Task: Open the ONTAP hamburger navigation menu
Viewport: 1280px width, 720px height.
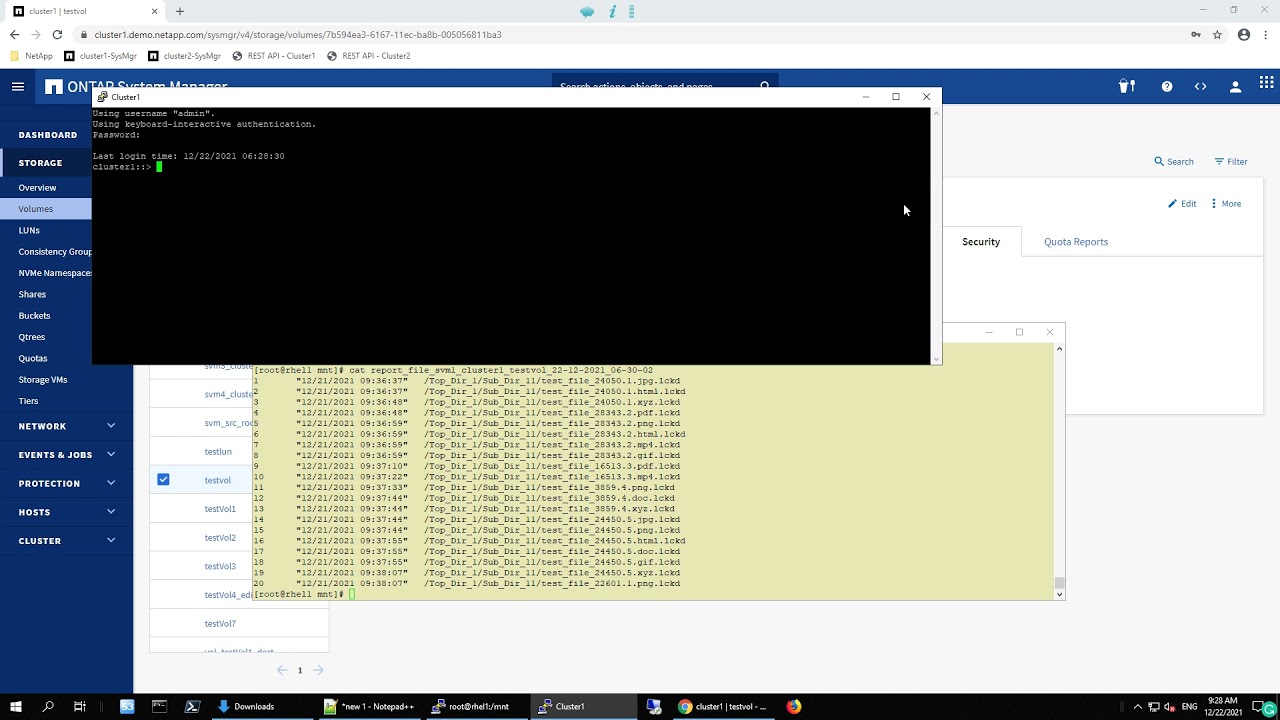Action: click(17, 87)
